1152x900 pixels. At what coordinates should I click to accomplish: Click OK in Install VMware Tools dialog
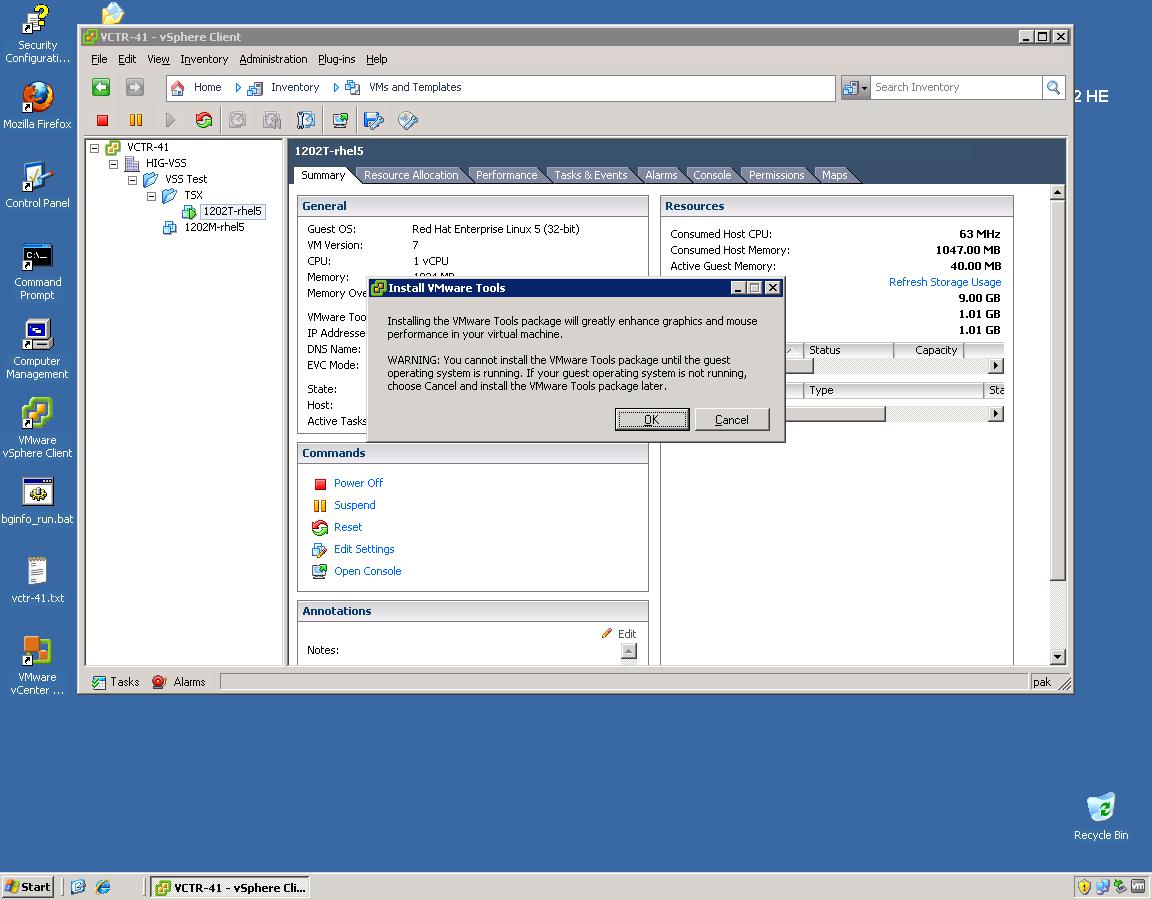[652, 420]
